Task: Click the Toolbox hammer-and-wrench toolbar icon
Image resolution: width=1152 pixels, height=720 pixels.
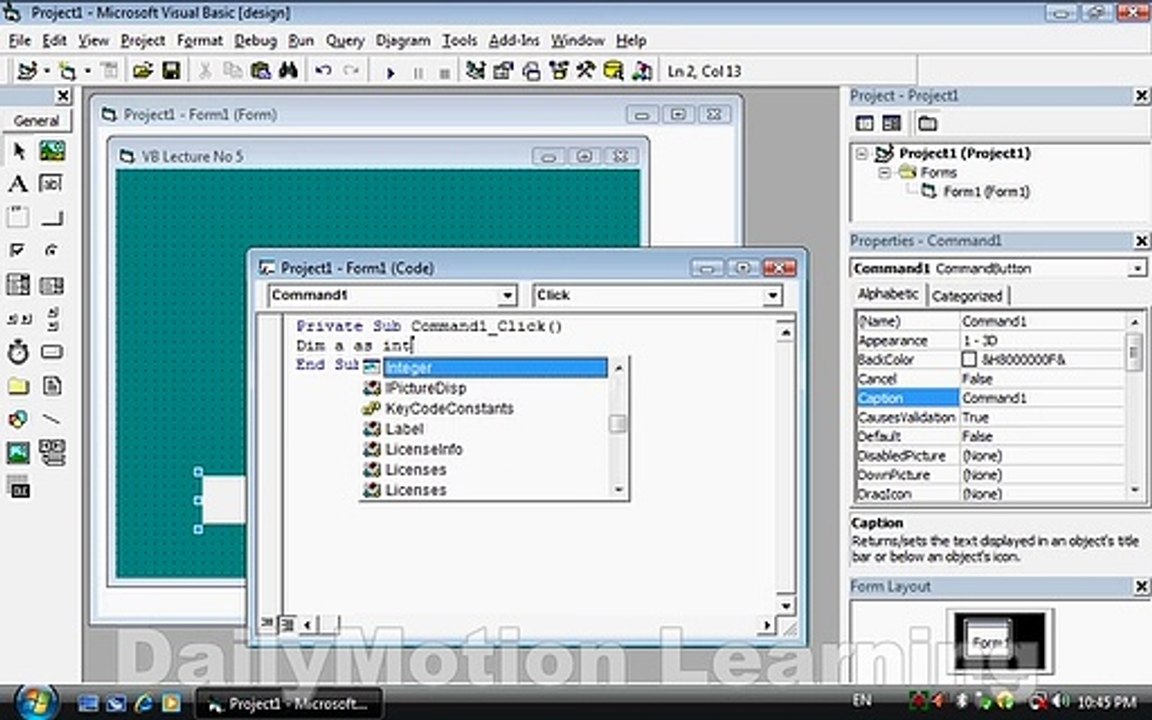Action: pyautogui.click(x=586, y=71)
